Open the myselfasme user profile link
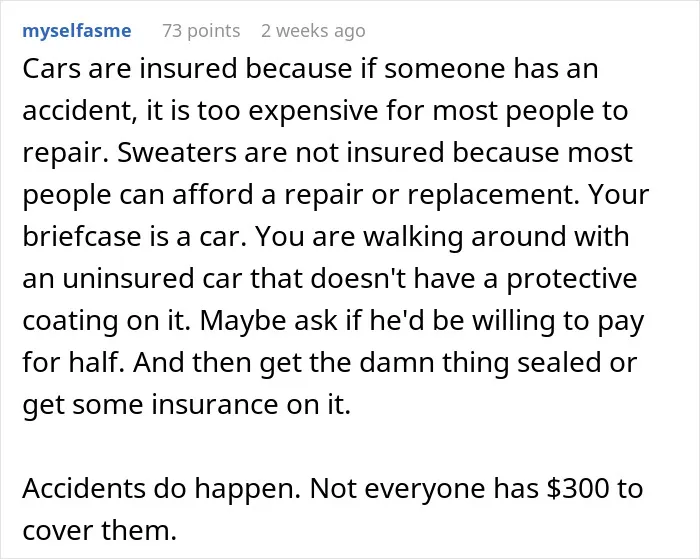Screen dimensions: 700x559 point(77,31)
